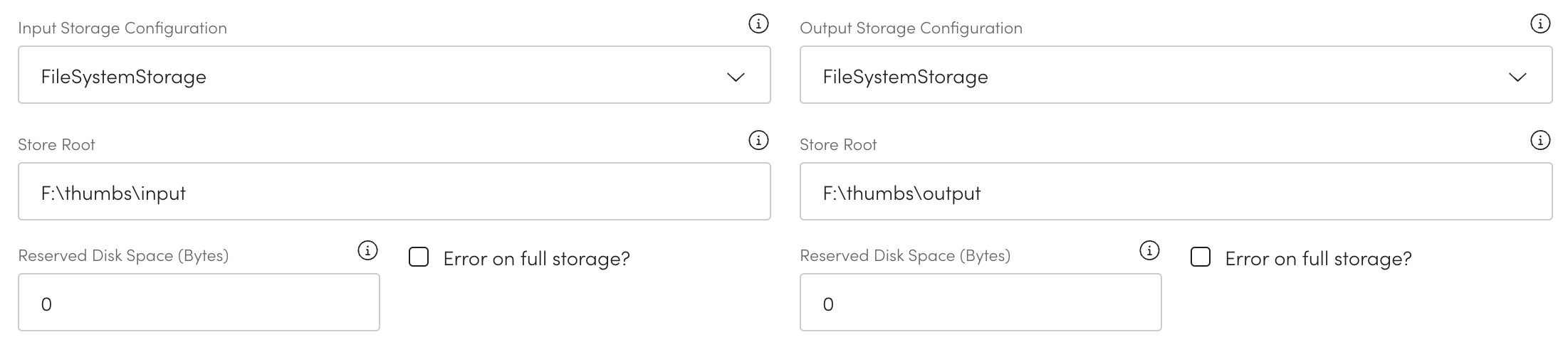Image resolution: width=1568 pixels, height=347 pixels.
Task: Click the info icon beside Input Storage Configuration
Action: (x=758, y=24)
